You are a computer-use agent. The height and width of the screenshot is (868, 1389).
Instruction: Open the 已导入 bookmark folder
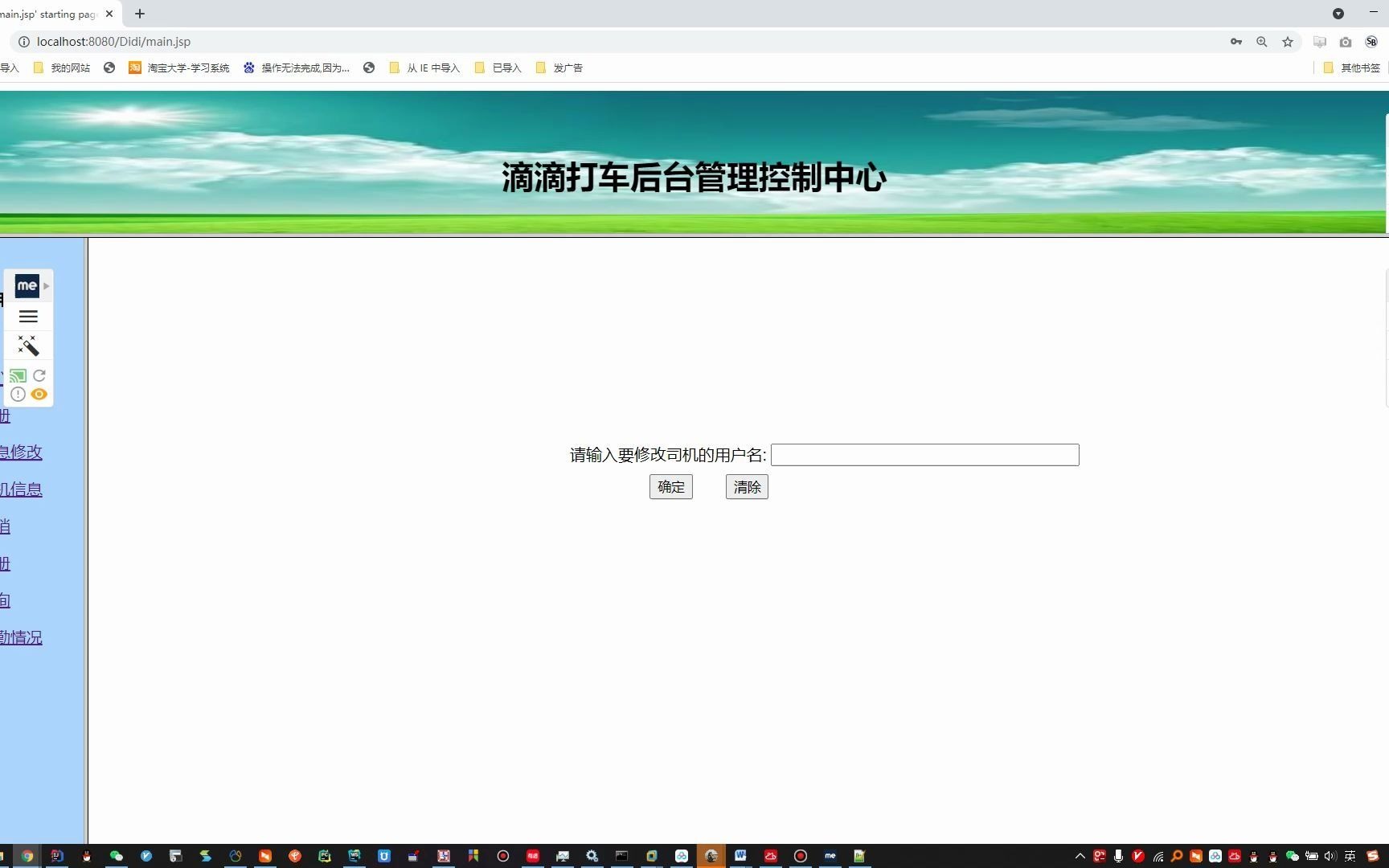pos(498,68)
